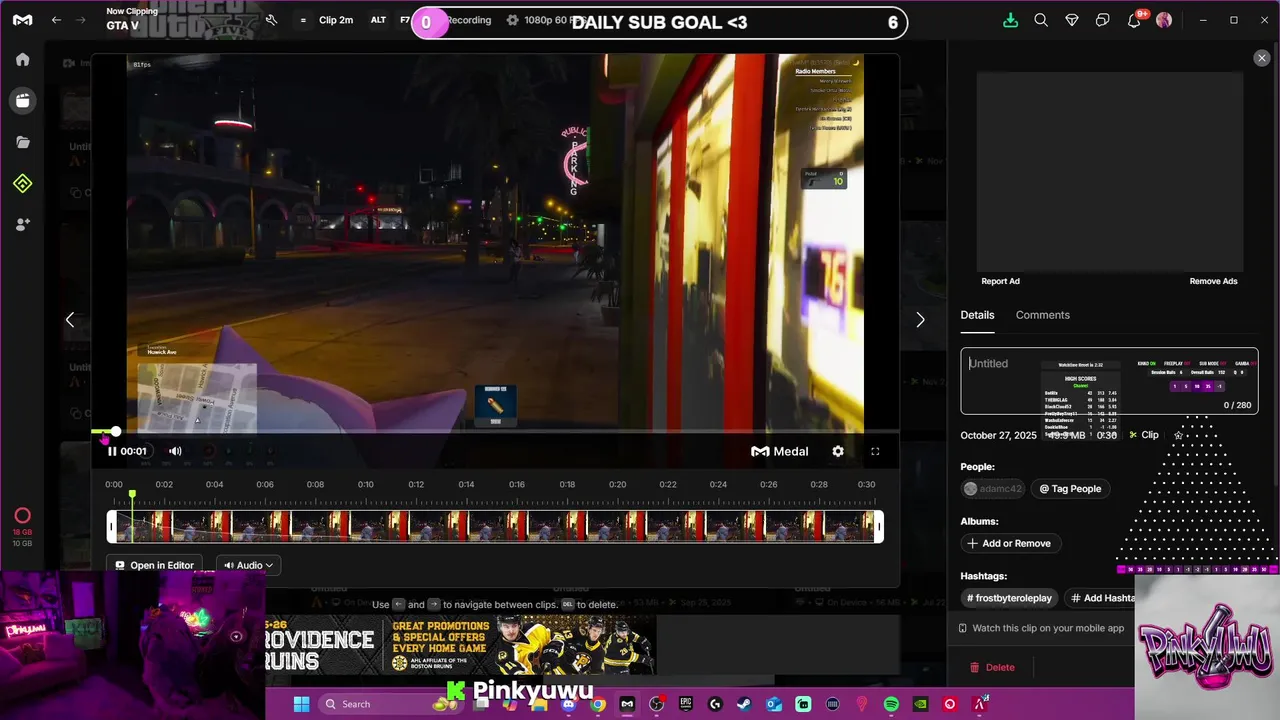Viewport: 1280px width, 720px height.
Task: Pause the clip playback
Action: click(x=112, y=451)
